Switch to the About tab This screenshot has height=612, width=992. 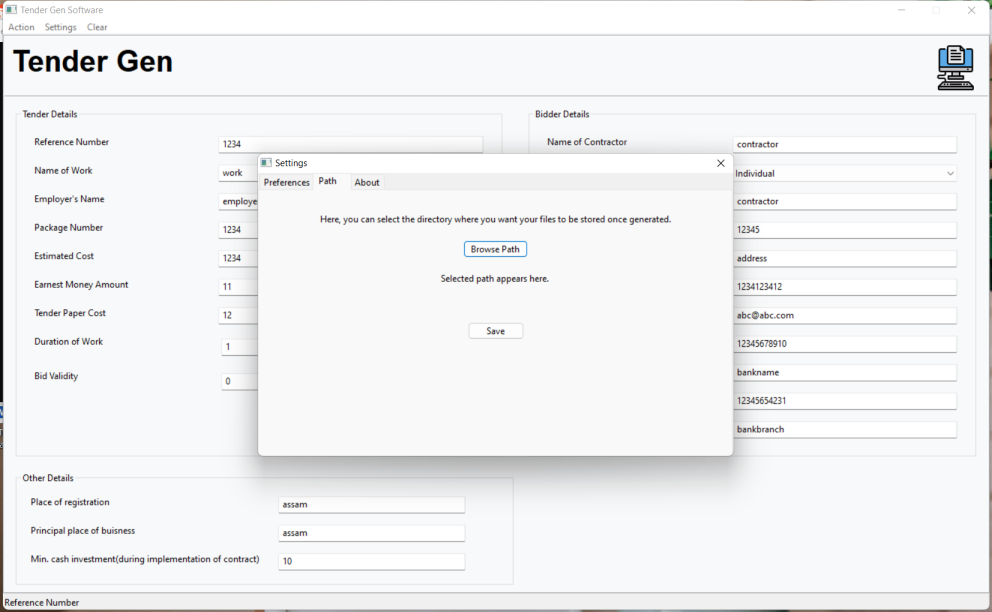[x=367, y=182]
